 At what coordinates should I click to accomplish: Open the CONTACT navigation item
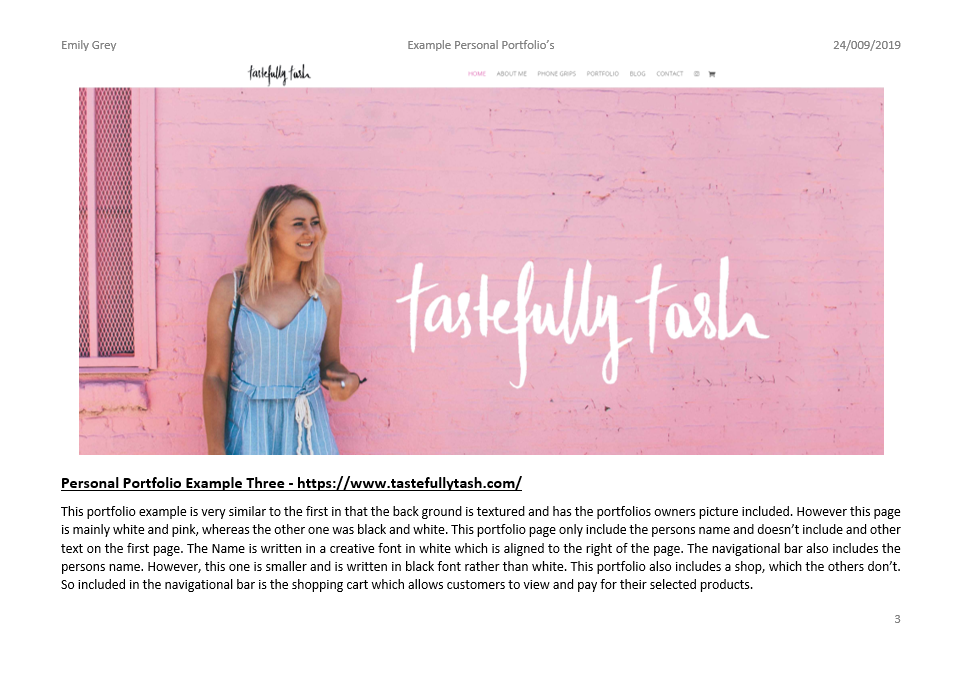(669, 74)
